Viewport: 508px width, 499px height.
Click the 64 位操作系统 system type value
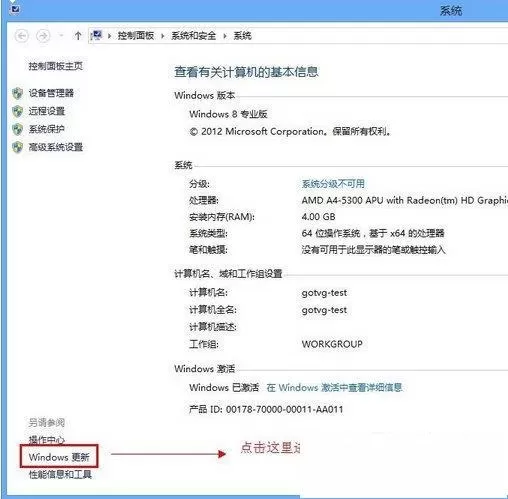[x=373, y=233]
